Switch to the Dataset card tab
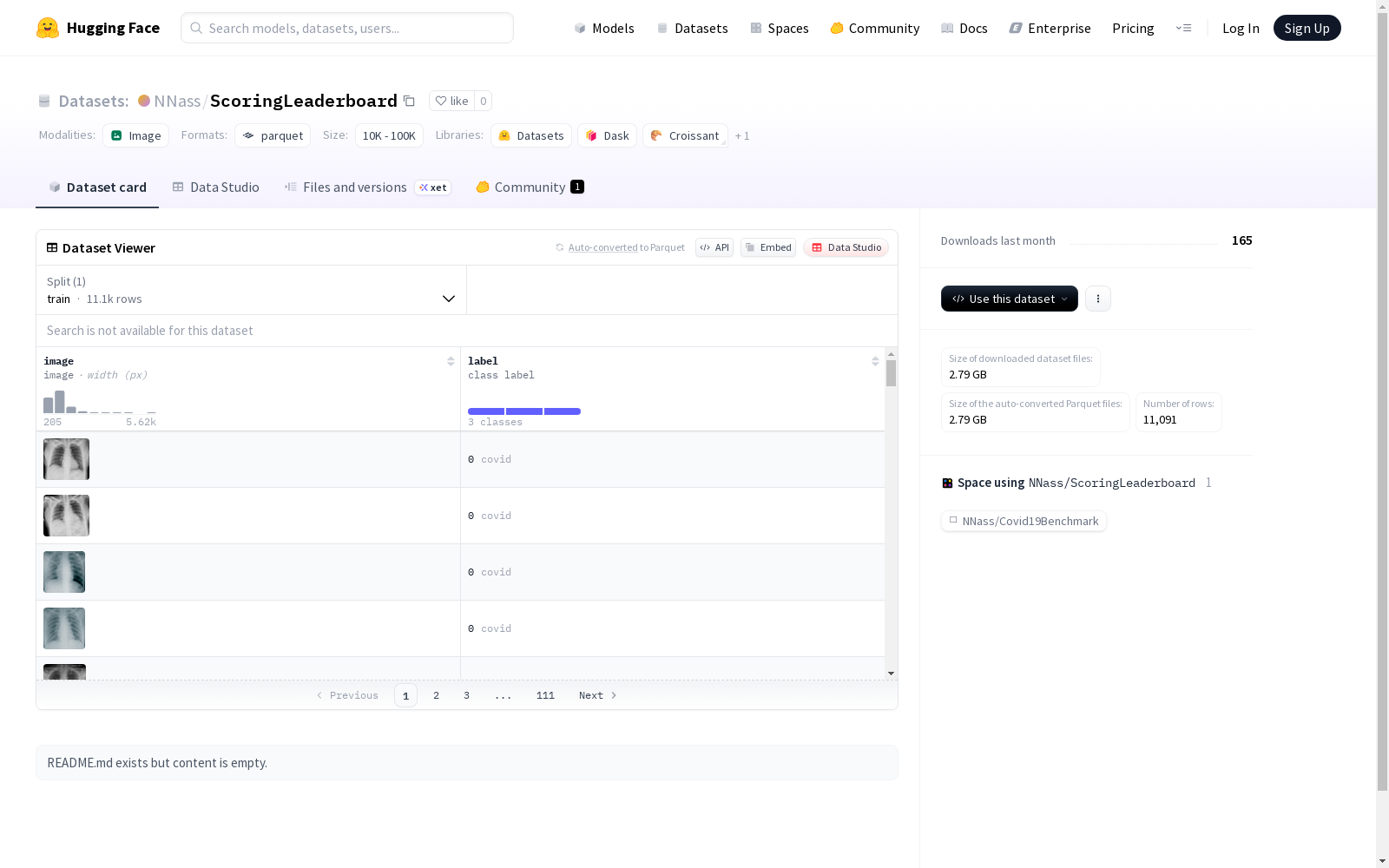This screenshot has width=1389, height=868. pyautogui.click(x=97, y=187)
